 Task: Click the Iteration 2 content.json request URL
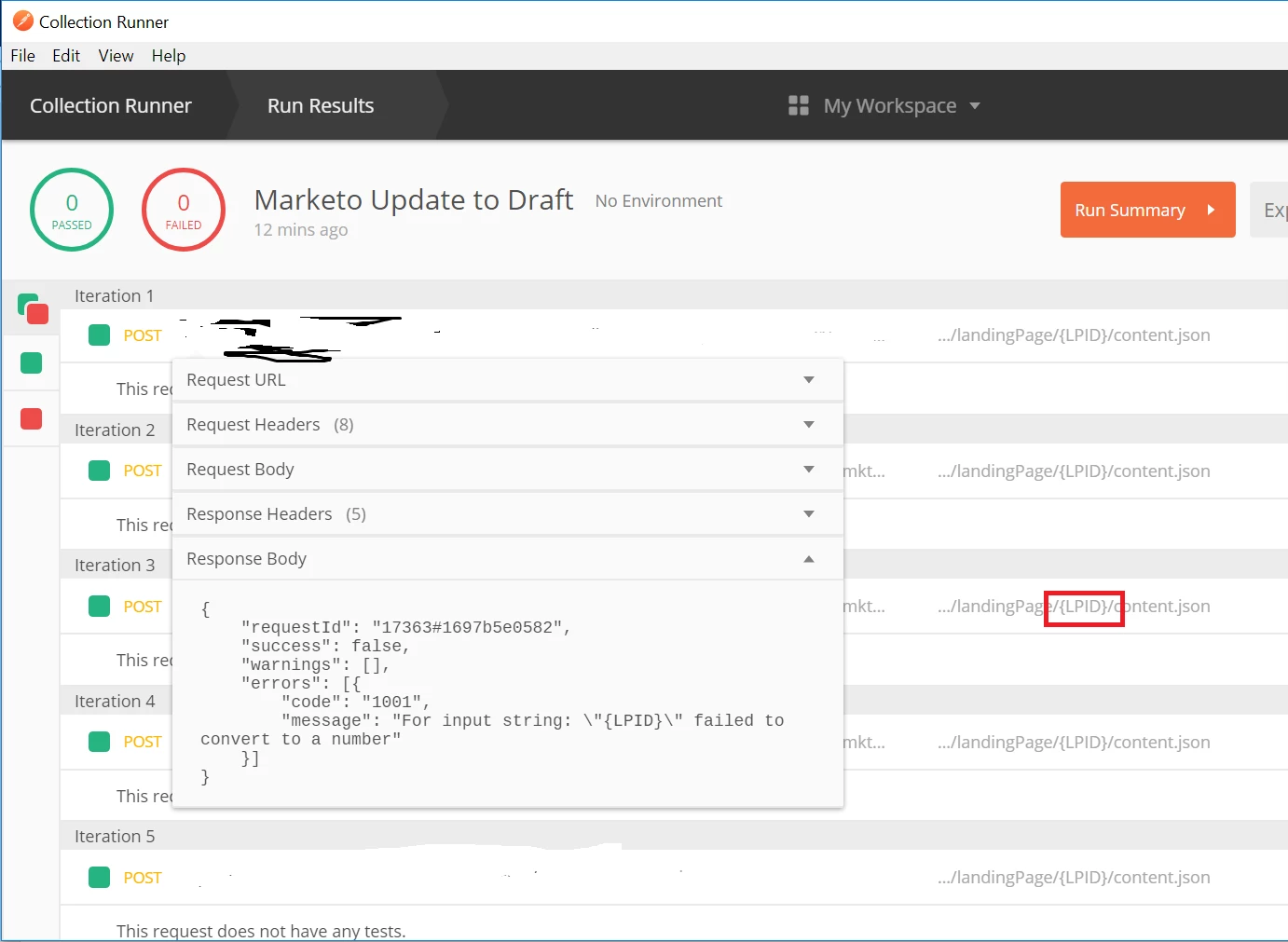tap(1074, 471)
